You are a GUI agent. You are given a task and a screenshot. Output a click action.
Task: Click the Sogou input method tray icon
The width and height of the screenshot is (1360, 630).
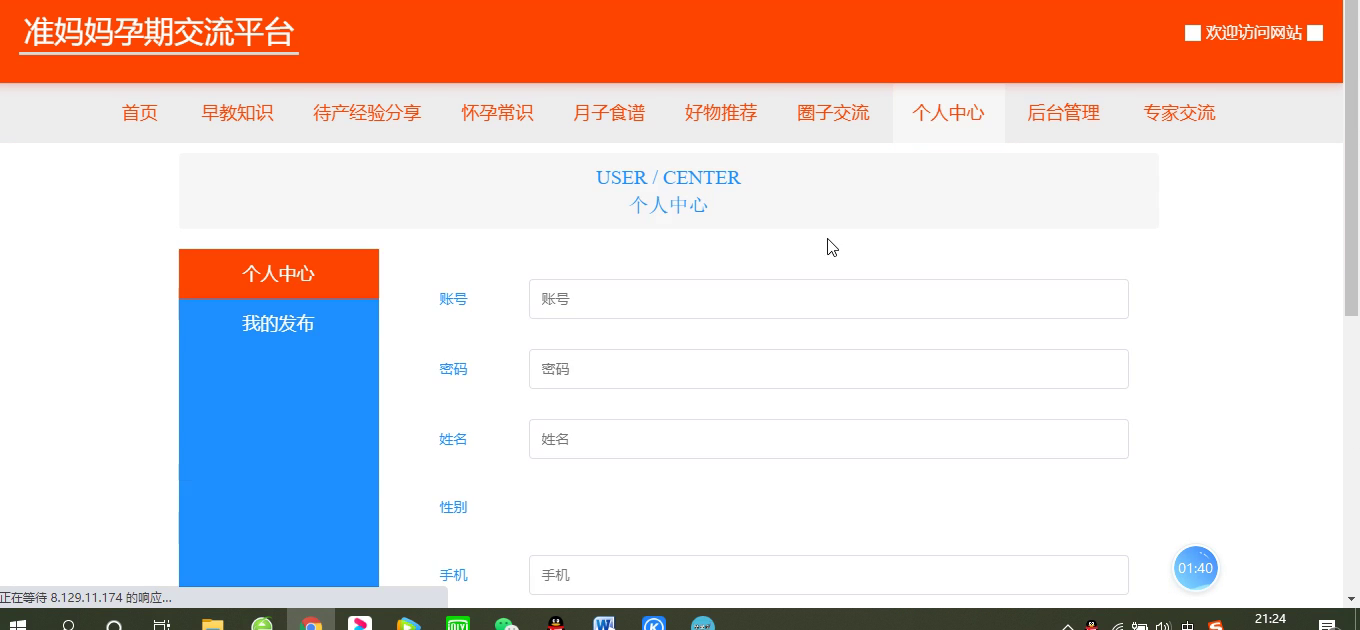(1215, 625)
